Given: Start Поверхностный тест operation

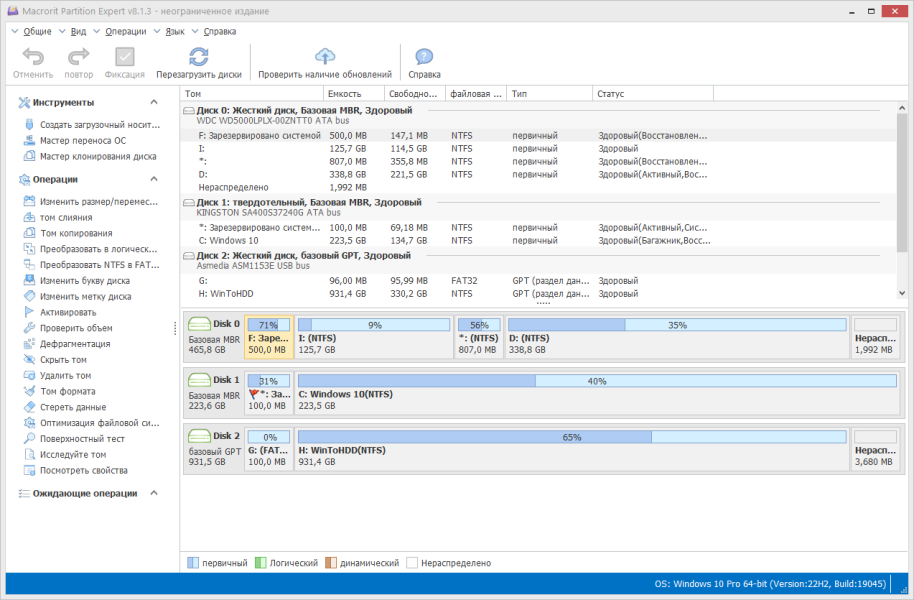Looking at the screenshot, I should pos(82,438).
